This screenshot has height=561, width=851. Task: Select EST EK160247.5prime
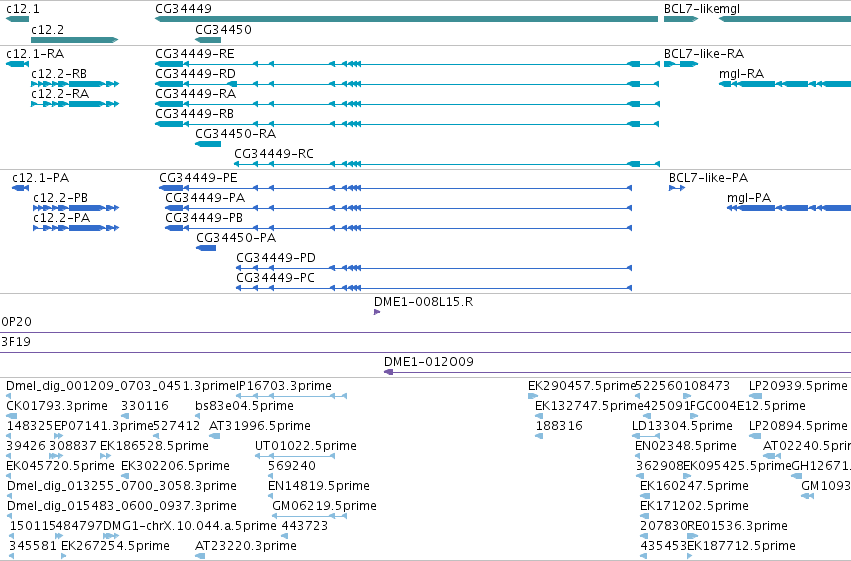(x=644, y=496)
